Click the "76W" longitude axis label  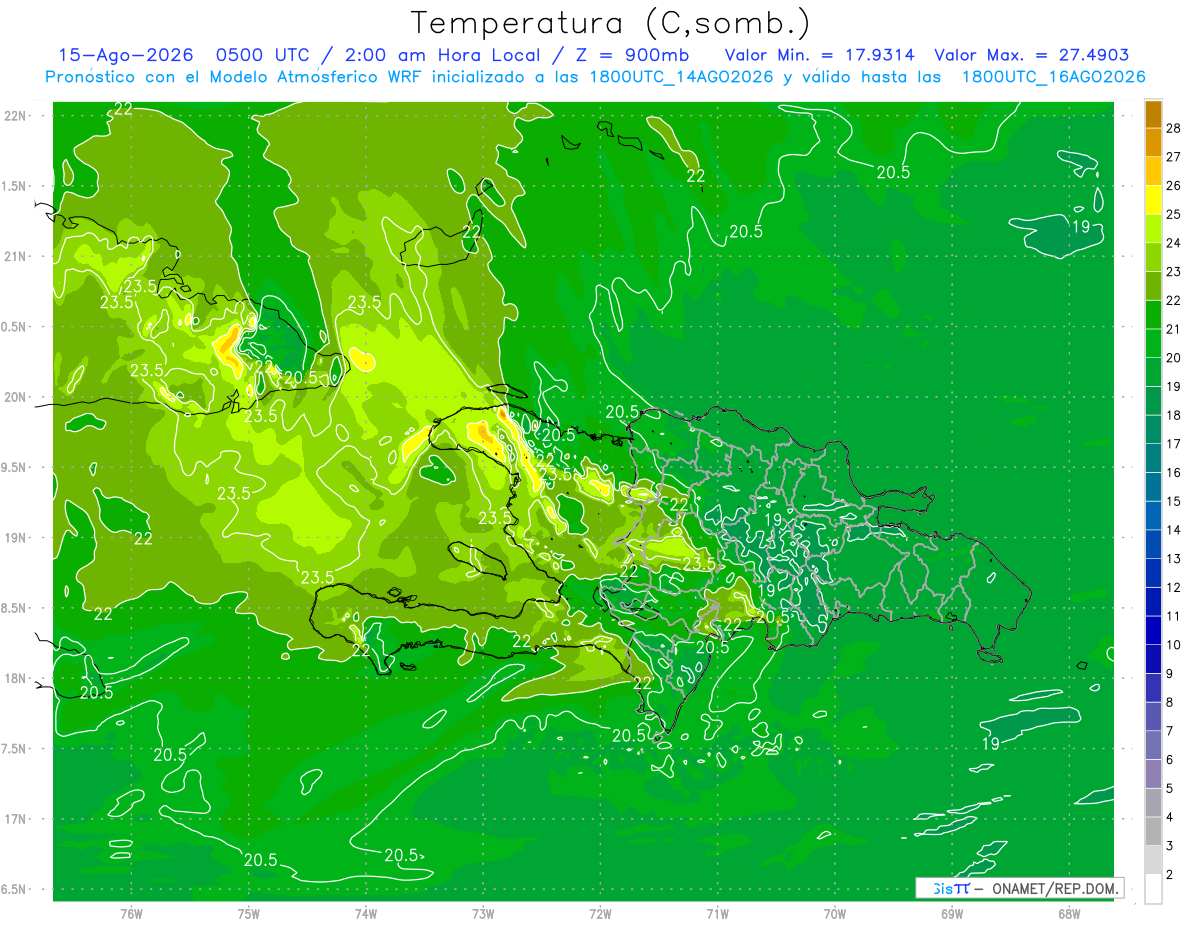131,913
